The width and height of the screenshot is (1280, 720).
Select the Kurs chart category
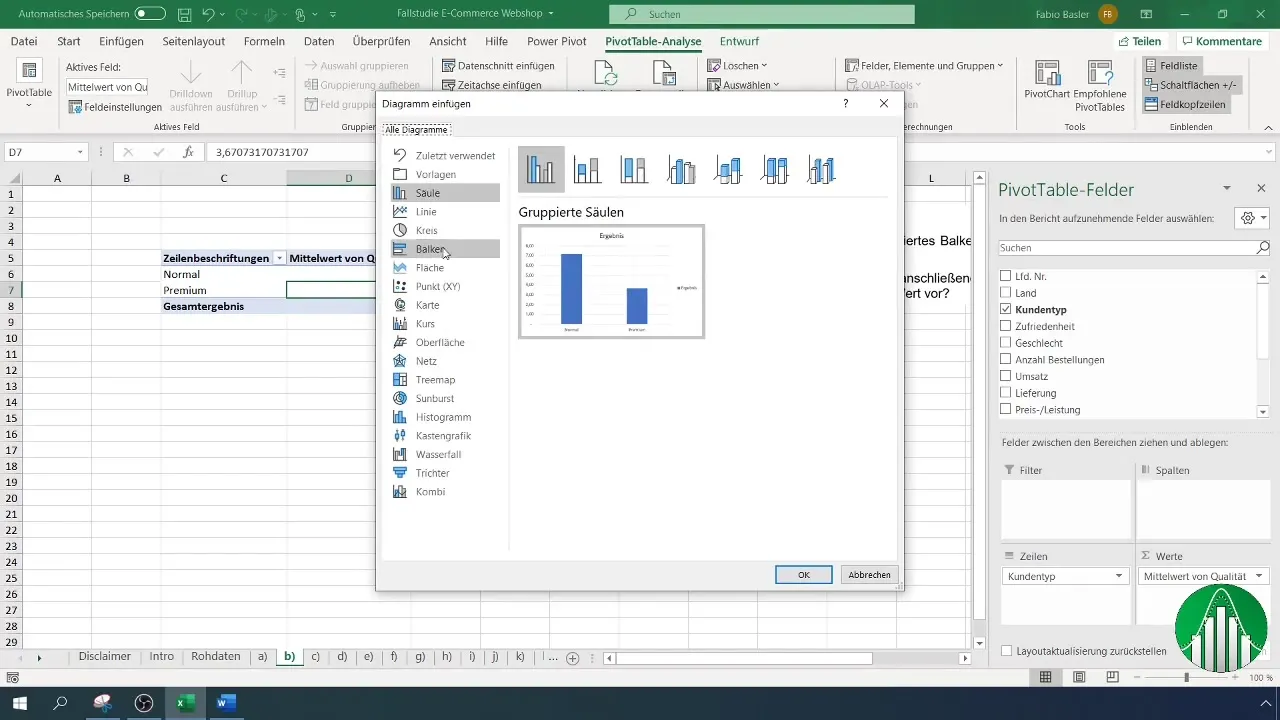click(445, 324)
